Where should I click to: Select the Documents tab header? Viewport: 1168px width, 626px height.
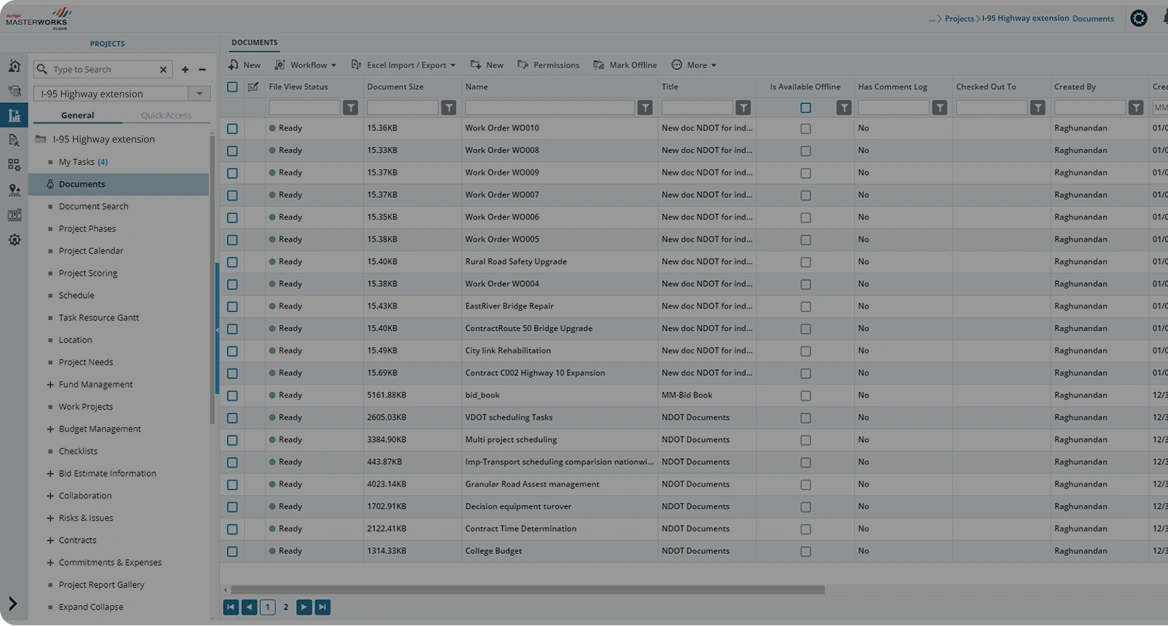[x=254, y=42]
